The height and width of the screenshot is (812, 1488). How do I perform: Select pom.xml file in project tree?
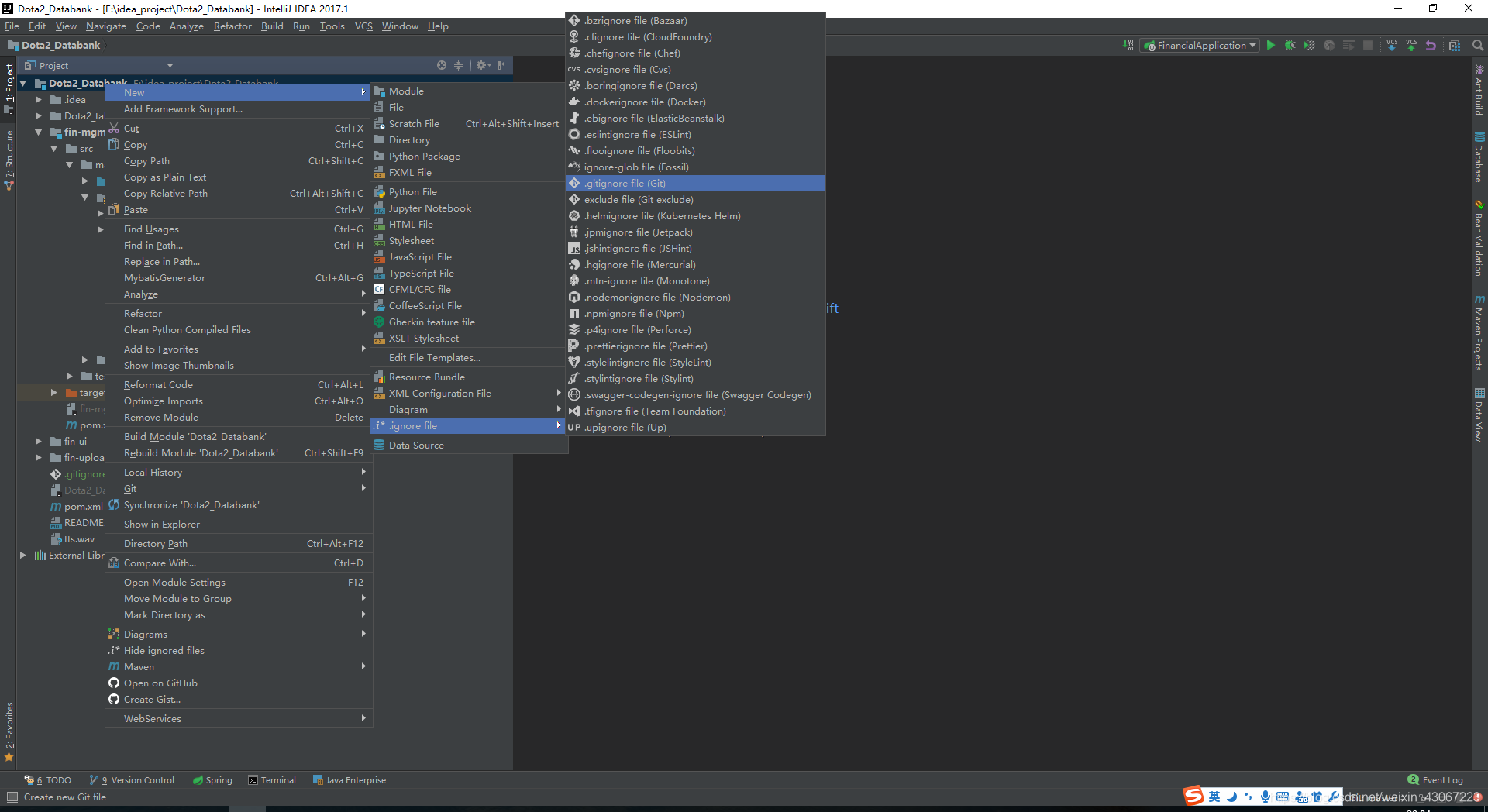tap(77, 507)
